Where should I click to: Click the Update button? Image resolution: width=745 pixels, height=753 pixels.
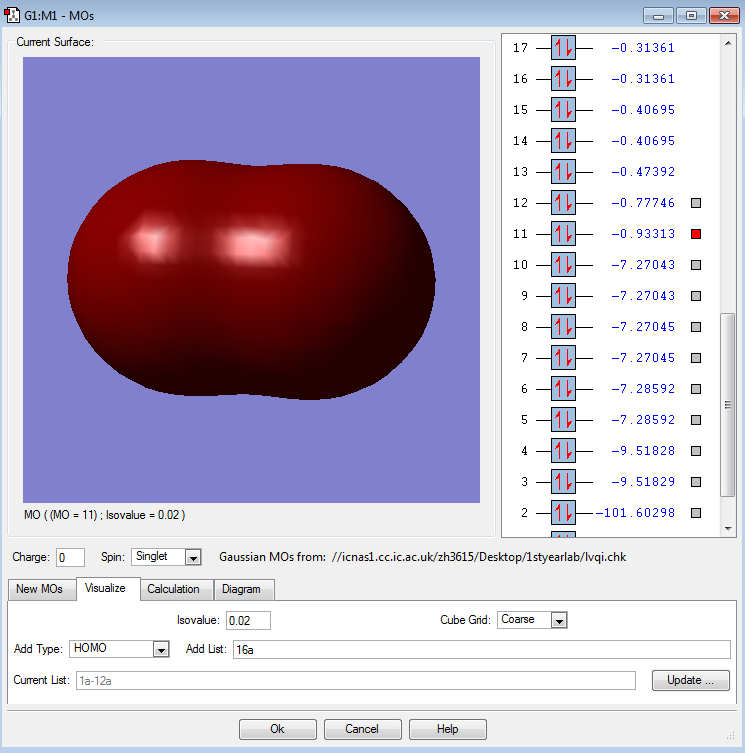[690, 680]
